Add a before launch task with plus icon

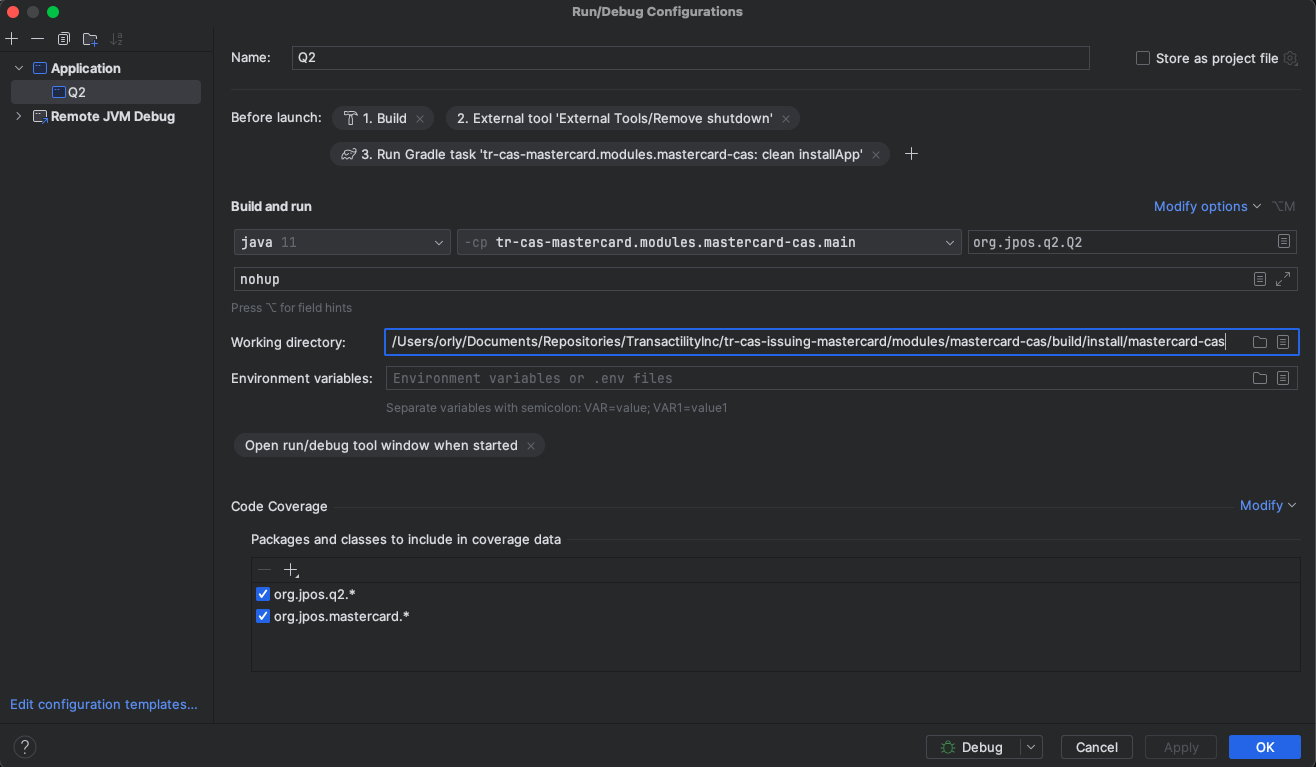[911, 154]
